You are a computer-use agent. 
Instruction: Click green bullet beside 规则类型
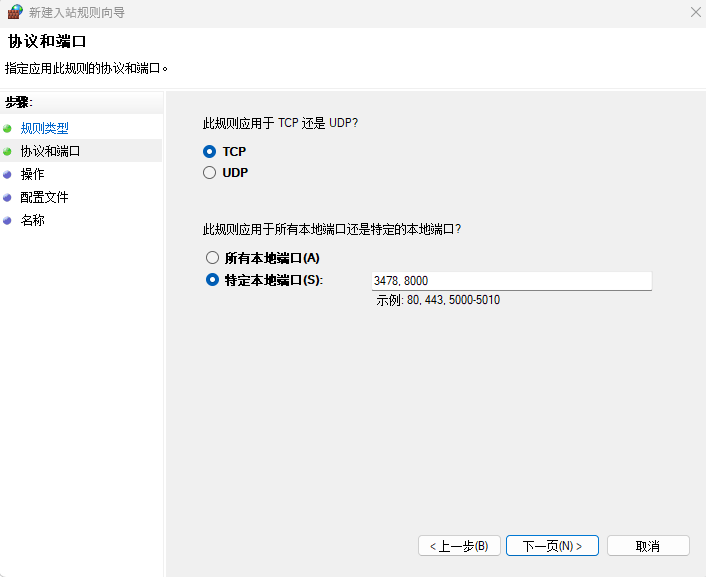pos(7,129)
